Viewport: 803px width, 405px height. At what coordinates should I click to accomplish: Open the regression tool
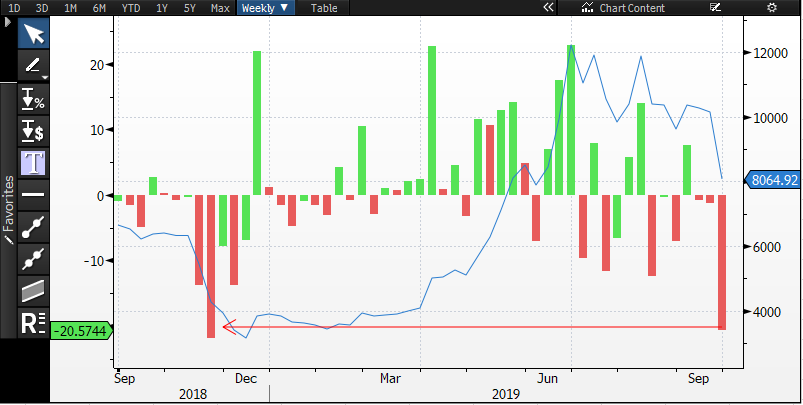pyautogui.click(x=34, y=322)
